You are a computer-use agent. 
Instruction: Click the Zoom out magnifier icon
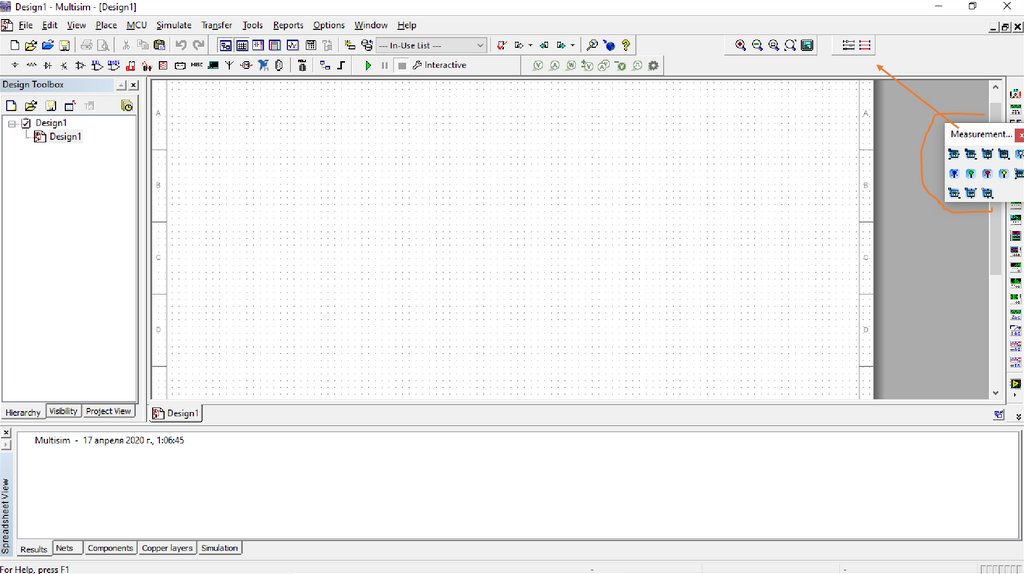point(757,45)
